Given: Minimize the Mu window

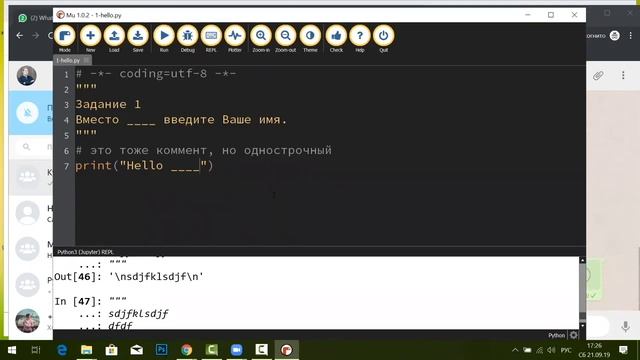Looking at the screenshot, I should pos(527,15).
